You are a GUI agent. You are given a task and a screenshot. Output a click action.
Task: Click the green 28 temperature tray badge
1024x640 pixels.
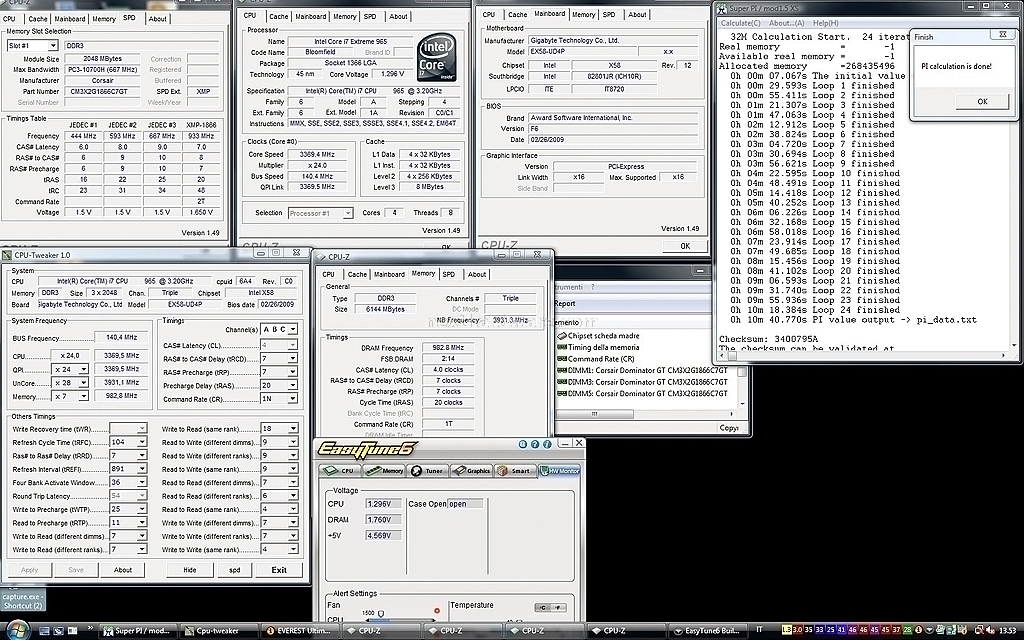[906, 630]
